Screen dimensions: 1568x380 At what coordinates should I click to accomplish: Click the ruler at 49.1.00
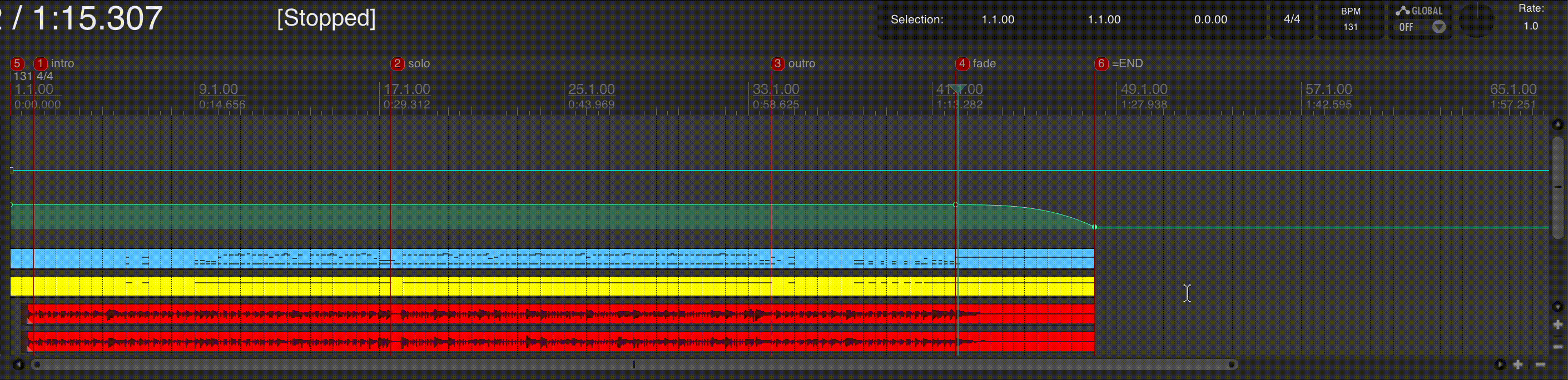click(x=1144, y=89)
